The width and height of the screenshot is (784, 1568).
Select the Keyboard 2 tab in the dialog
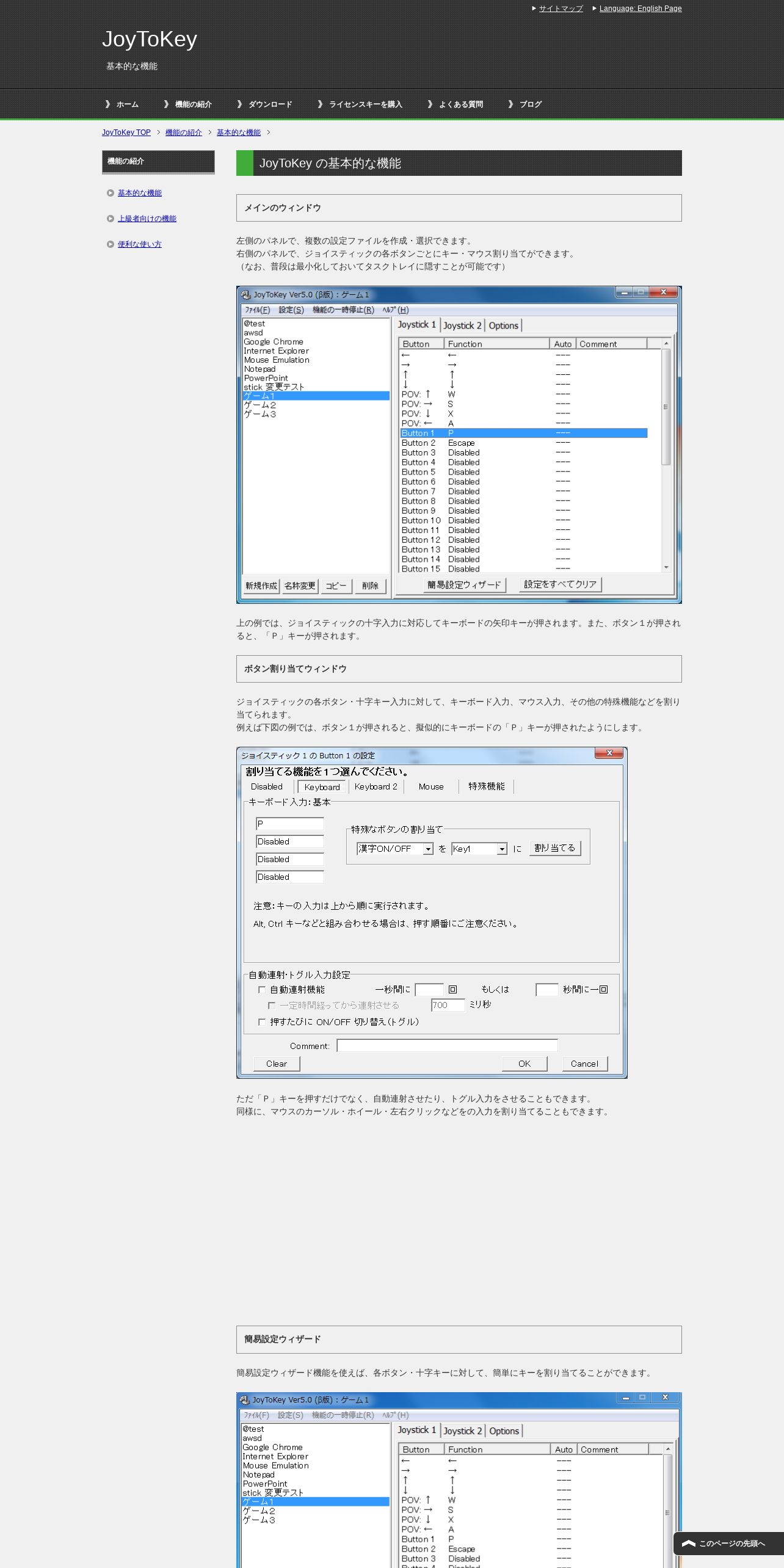pos(376,787)
